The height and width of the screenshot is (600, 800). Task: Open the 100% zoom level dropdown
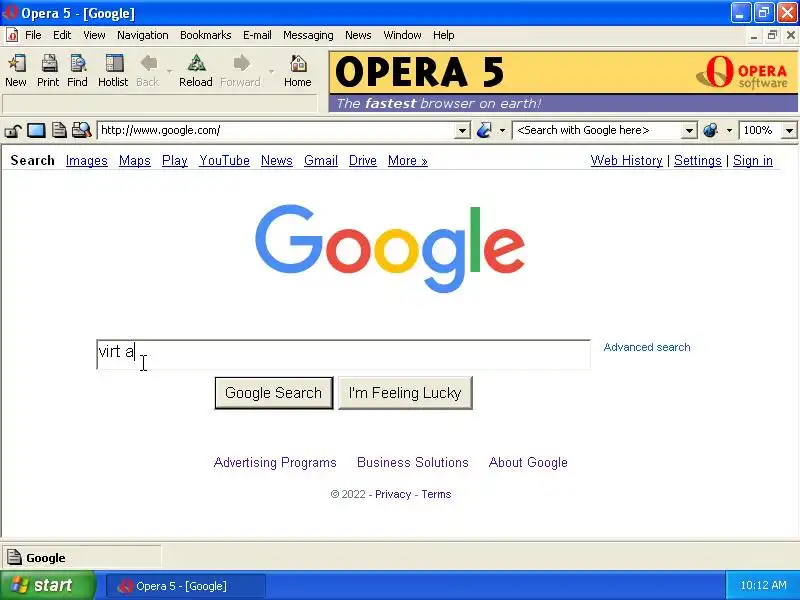789,131
